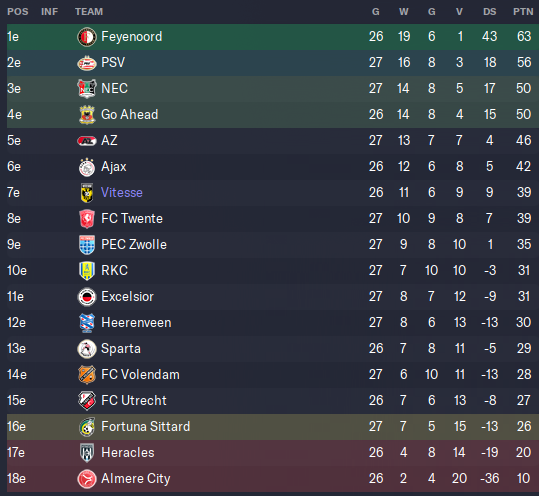The width and height of the screenshot is (539, 496).
Task: Open the Vitesse team name link
Action: pyautogui.click(x=122, y=192)
